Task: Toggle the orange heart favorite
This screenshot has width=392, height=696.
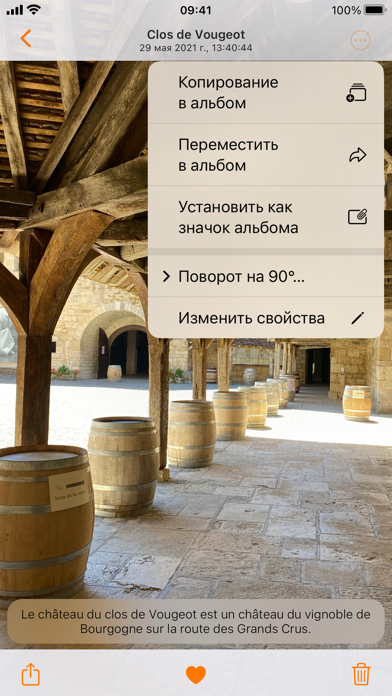Action: [196, 675]
